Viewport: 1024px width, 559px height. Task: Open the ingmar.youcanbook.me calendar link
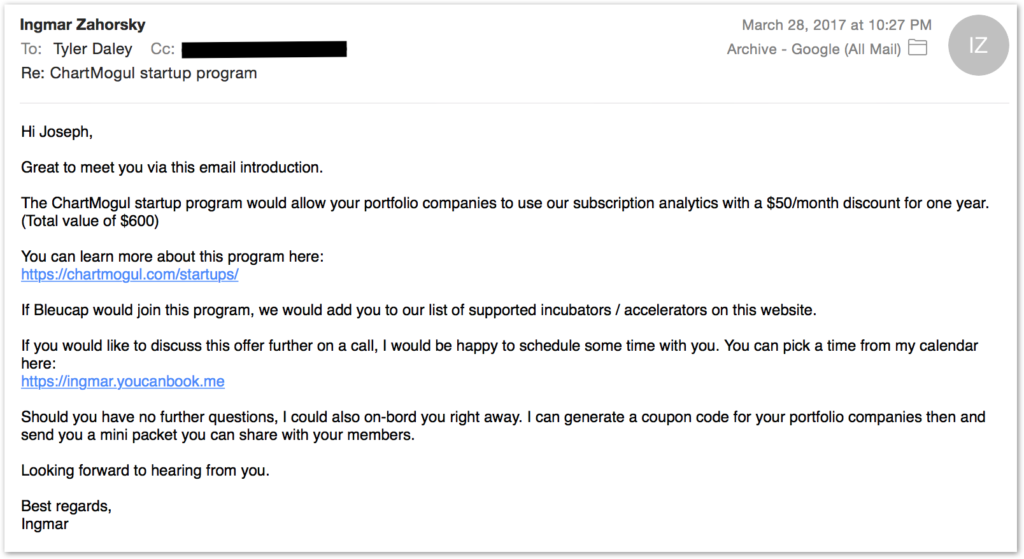[x=123, y=381]
